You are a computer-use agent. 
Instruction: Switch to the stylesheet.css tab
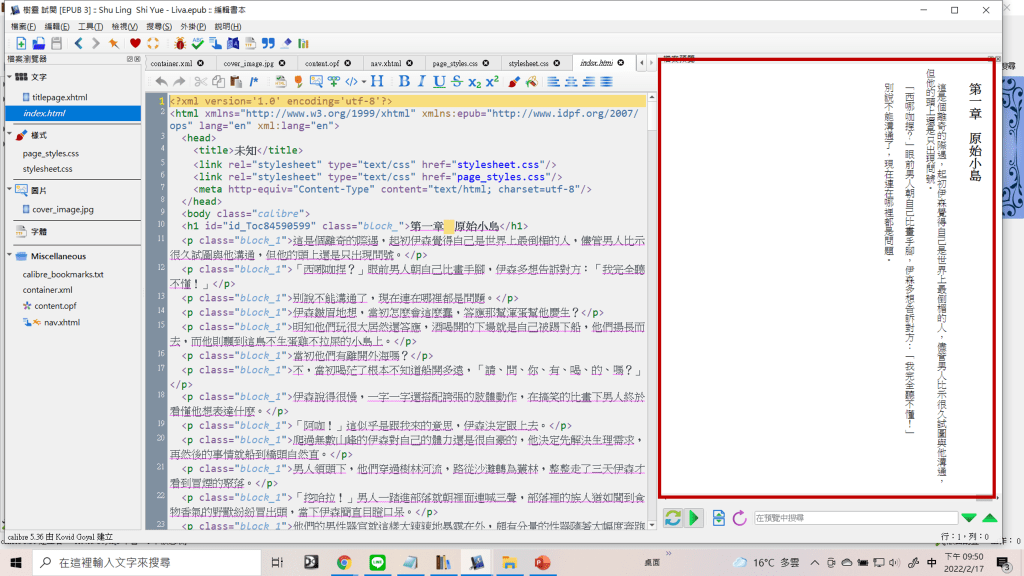(528, 62)
